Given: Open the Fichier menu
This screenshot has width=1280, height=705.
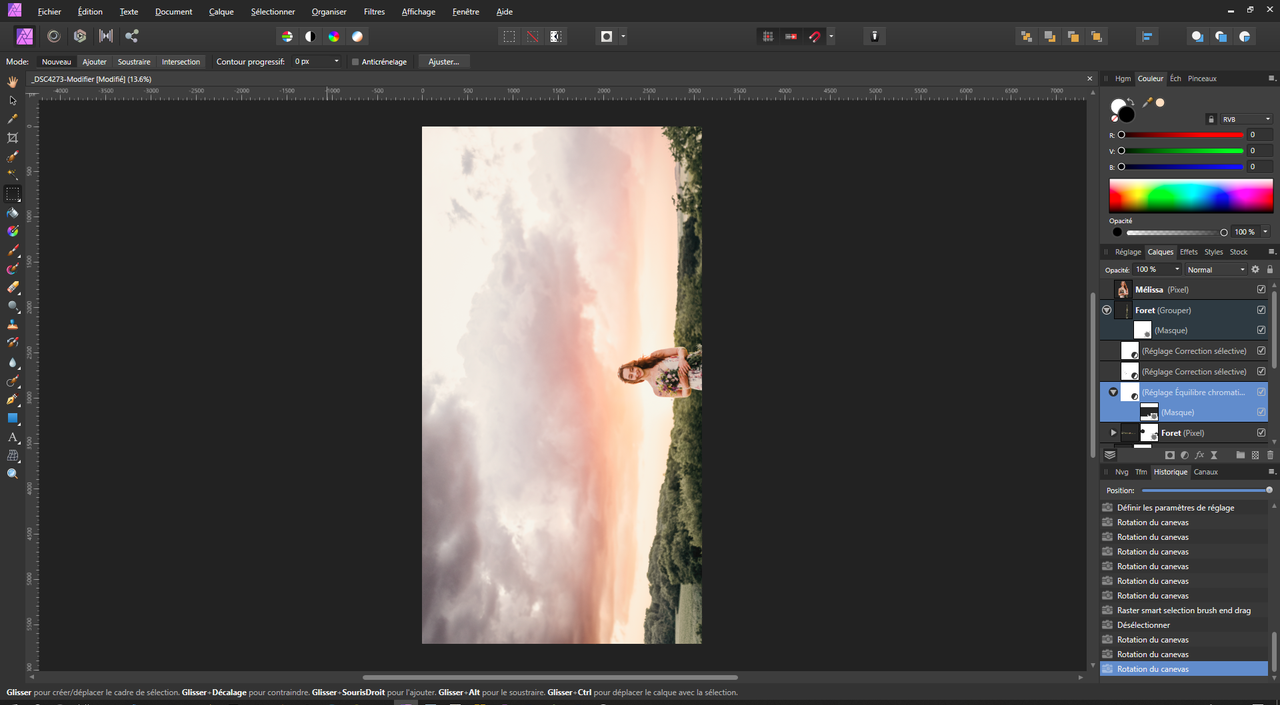Looking at the screenshot, I should [49, 12].
